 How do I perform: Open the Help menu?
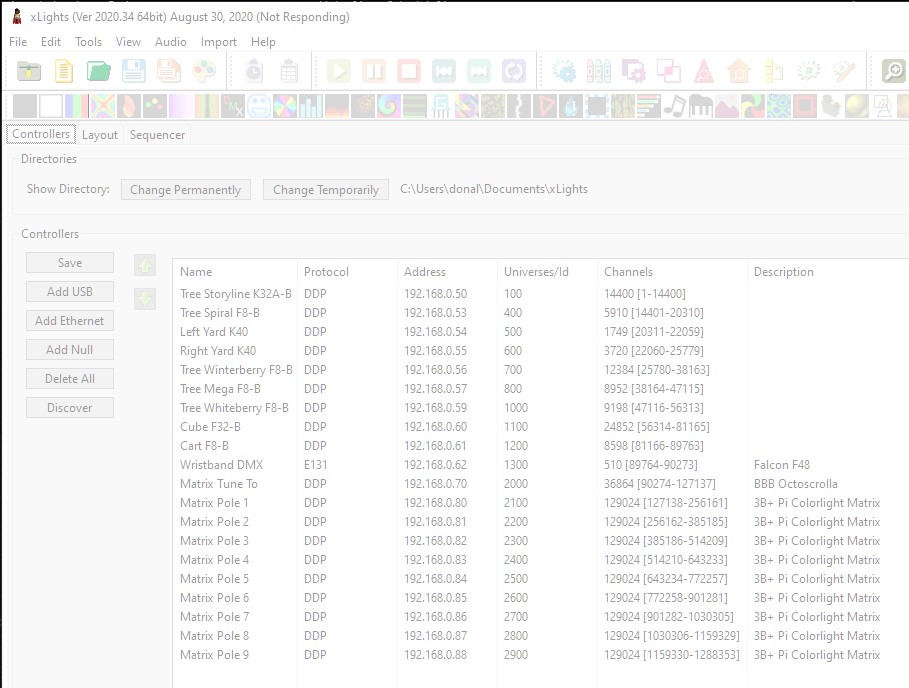click(x=263, y=42)
